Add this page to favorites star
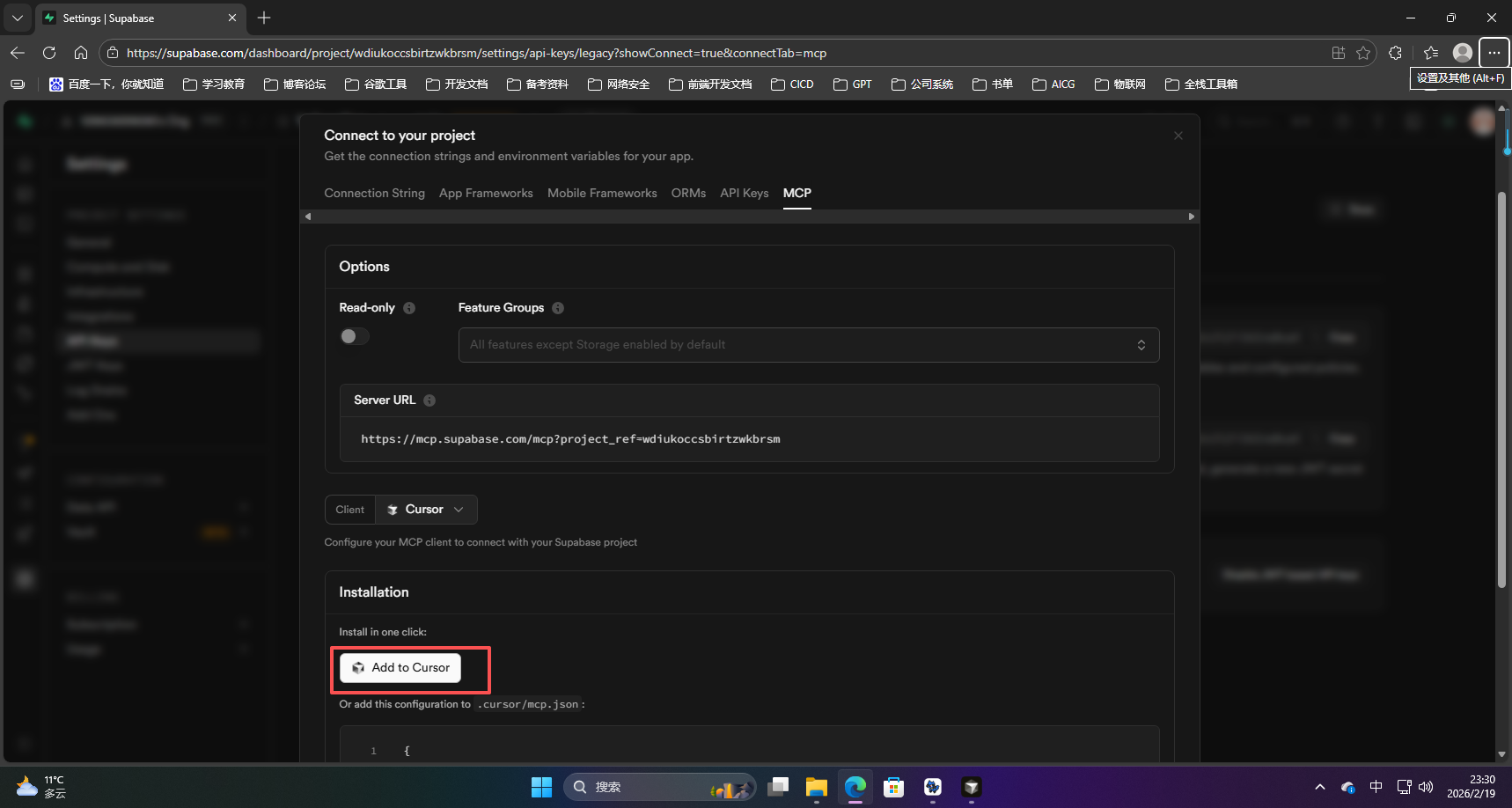The image size is (1512, 808). (x=1363, y=53)
